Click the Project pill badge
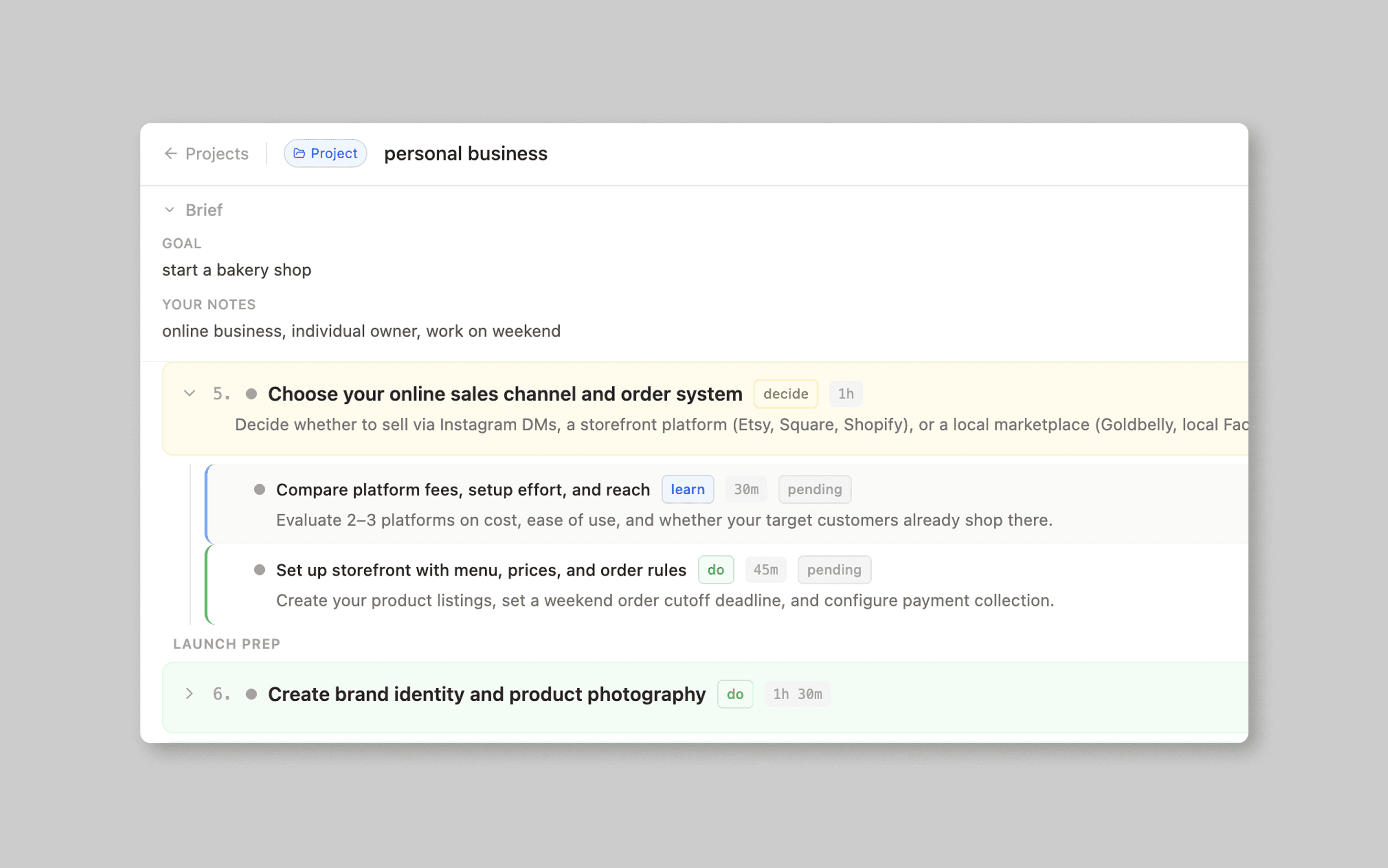Image resolution: width=1388 pixels, height=868 pixels. point(325,153)
